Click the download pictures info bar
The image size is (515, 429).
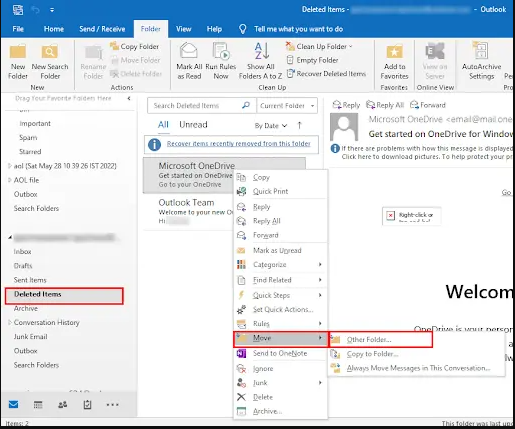click(422, 152)
